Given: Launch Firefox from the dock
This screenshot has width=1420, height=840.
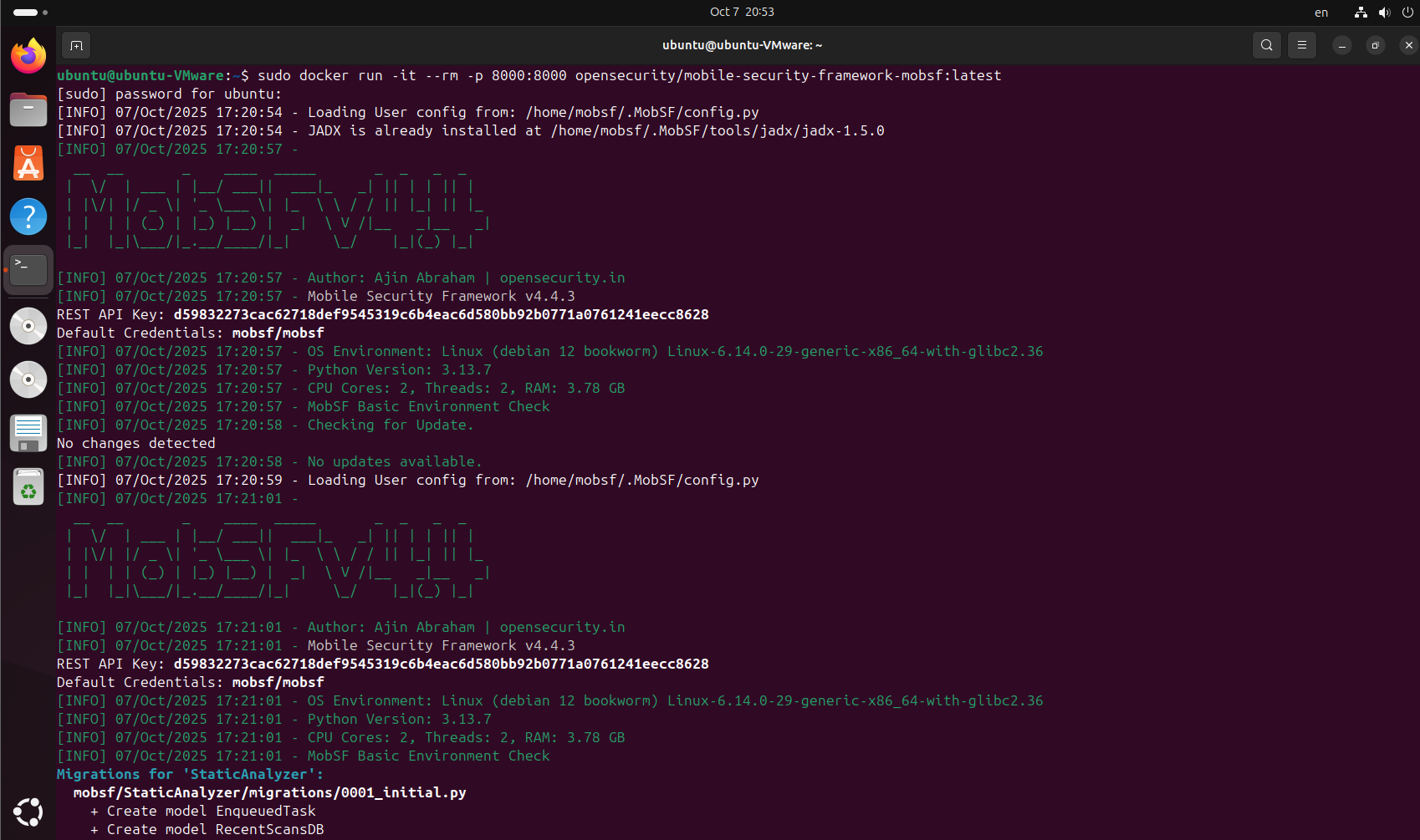Looking at the screenshot, I should coord(28,56).
